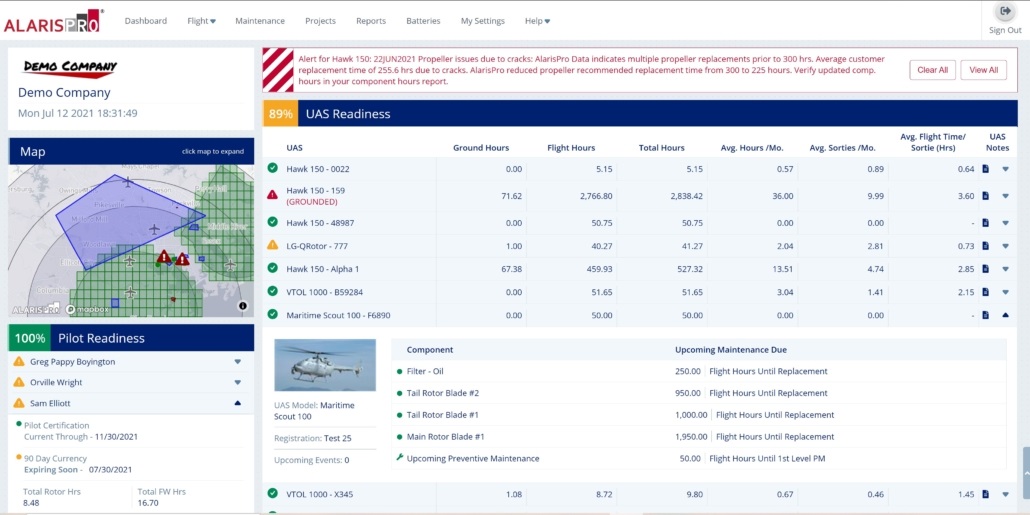
Task: Open the Batteries page
Action: pos(423,21)
